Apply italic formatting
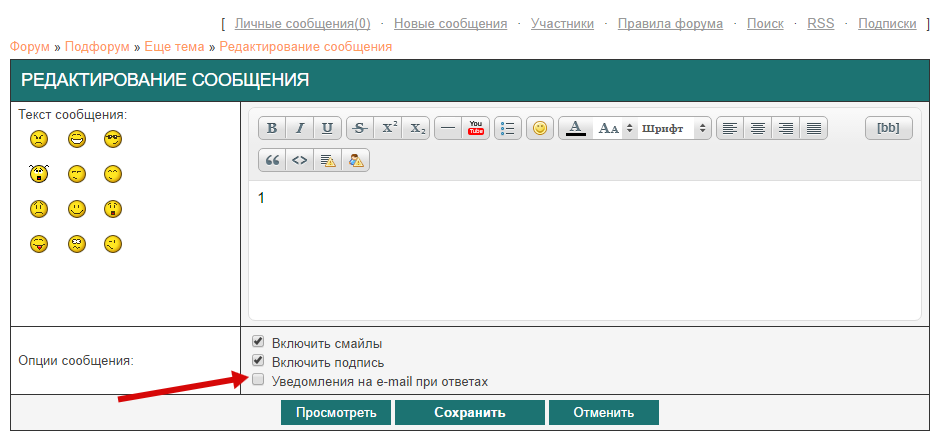 pyautogui.click(x=300, y=129)
